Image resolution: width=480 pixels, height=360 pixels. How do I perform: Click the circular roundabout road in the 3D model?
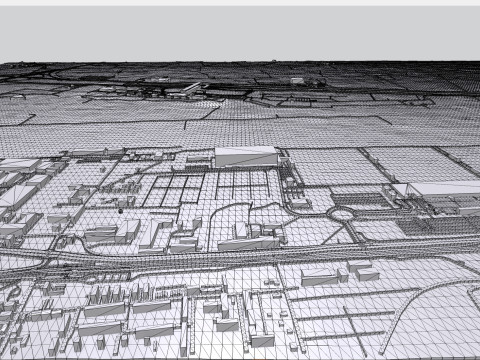pos(341,213)
